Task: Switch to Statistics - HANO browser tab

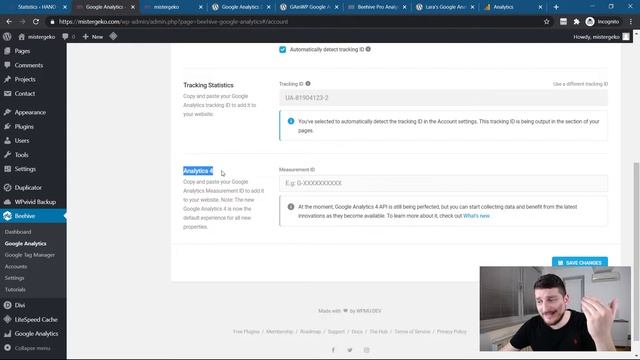Action: (37, 7)
